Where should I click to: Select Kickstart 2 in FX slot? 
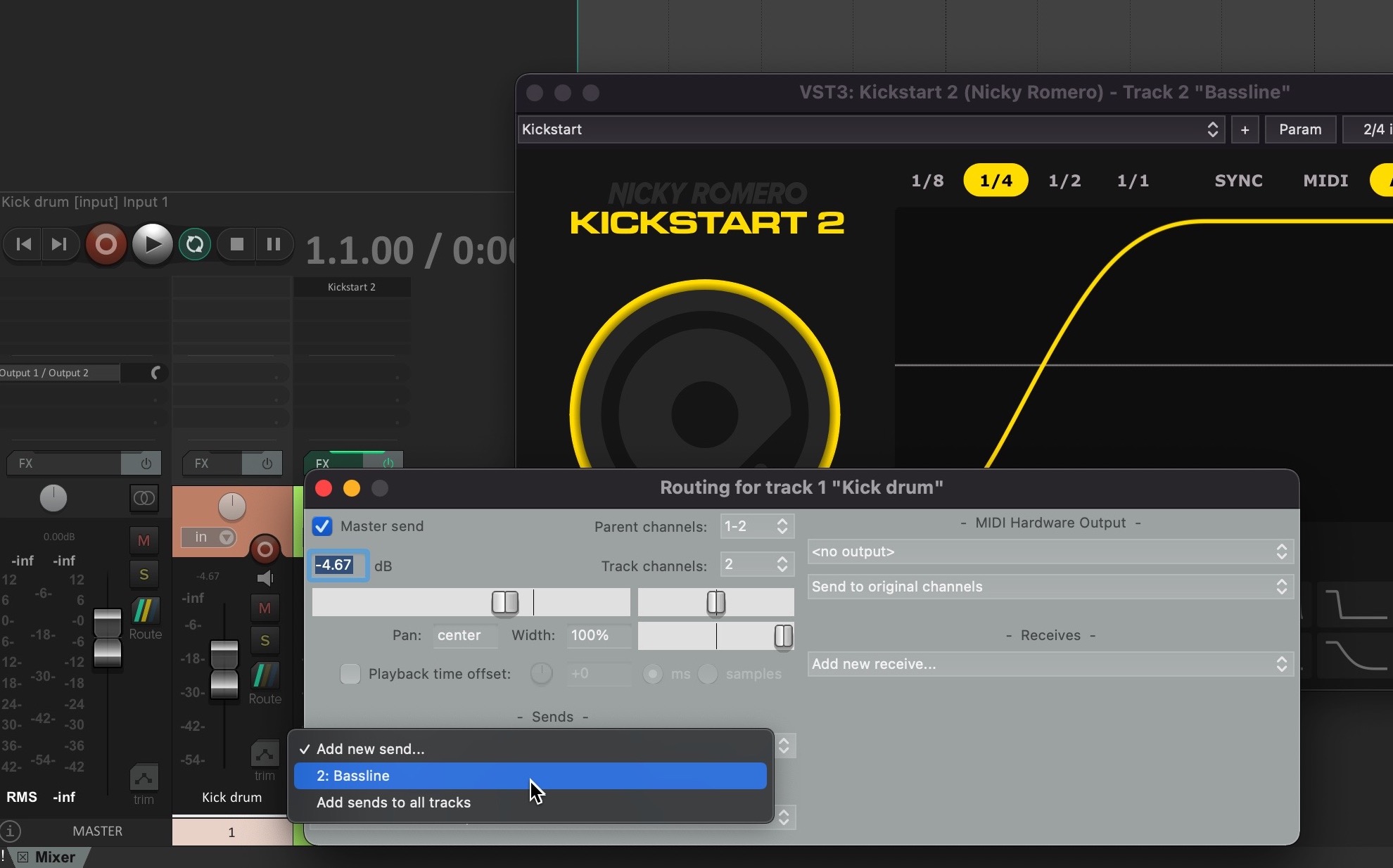(x=352, y=287)
